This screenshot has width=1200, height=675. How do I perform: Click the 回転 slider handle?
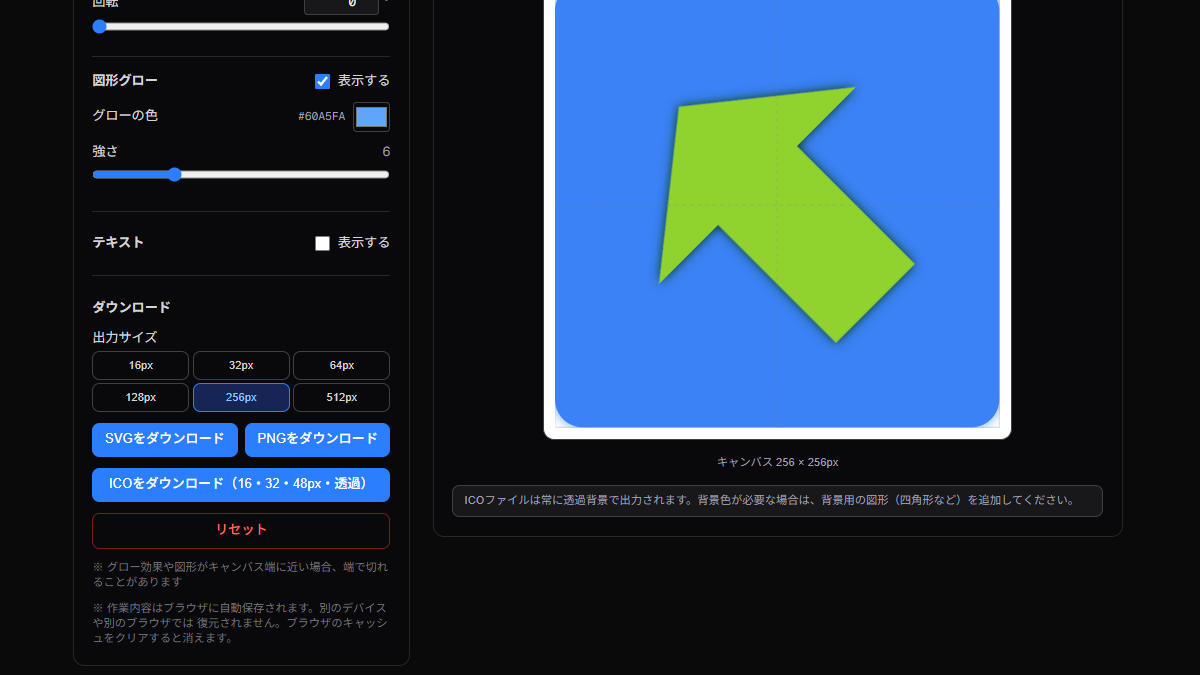pyautogui.click(x=99, y=26)
